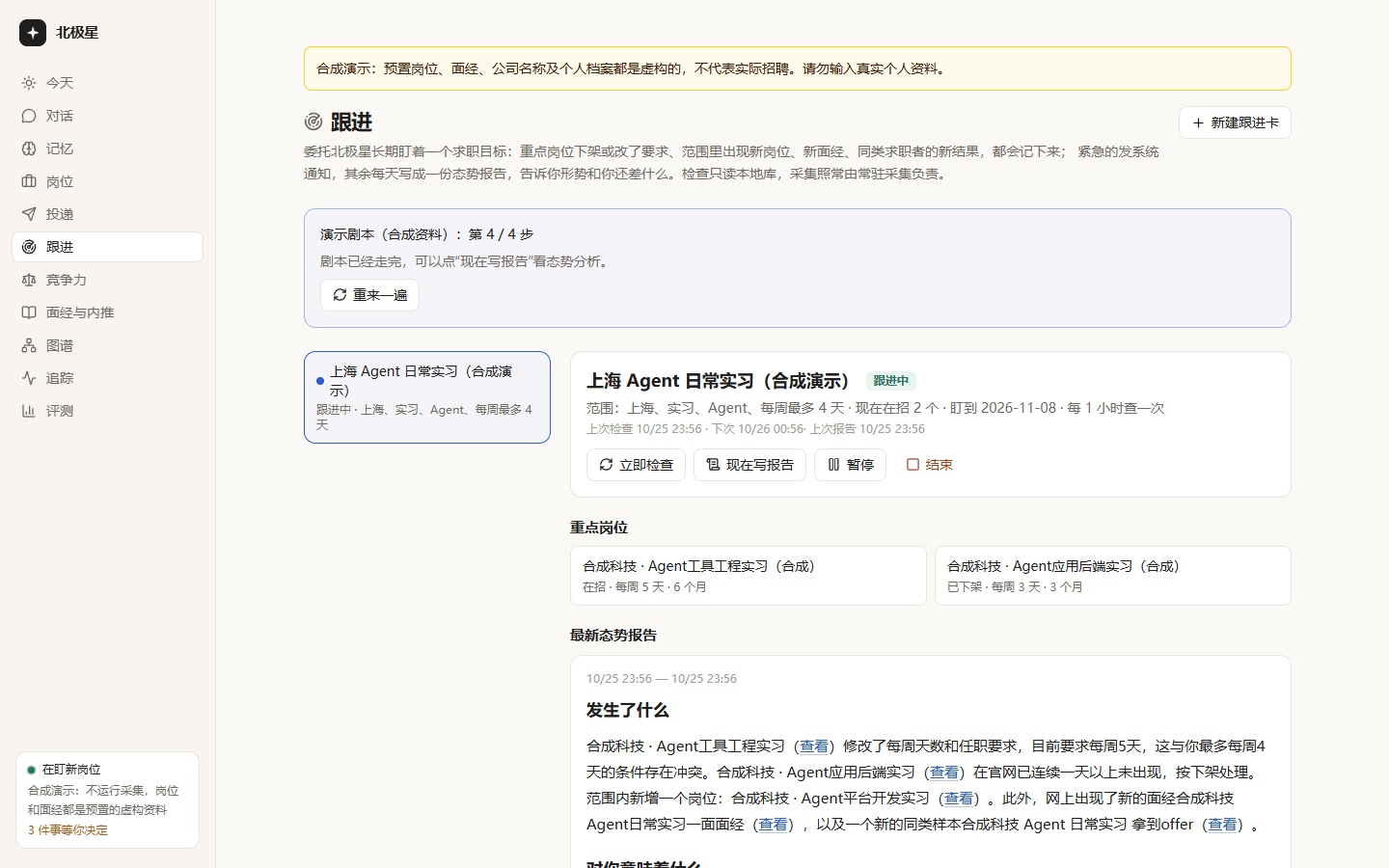The width and height of the screenshot is (1389, 868).
Task: Go to the 对话 section label
Action: [x=60, y=116]
